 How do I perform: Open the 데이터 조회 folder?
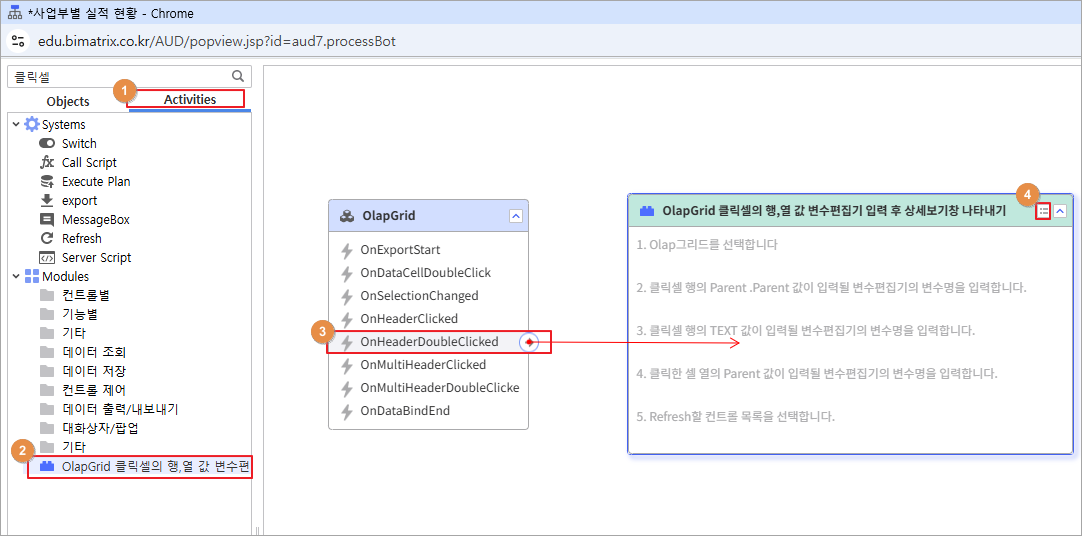[94, 353]
